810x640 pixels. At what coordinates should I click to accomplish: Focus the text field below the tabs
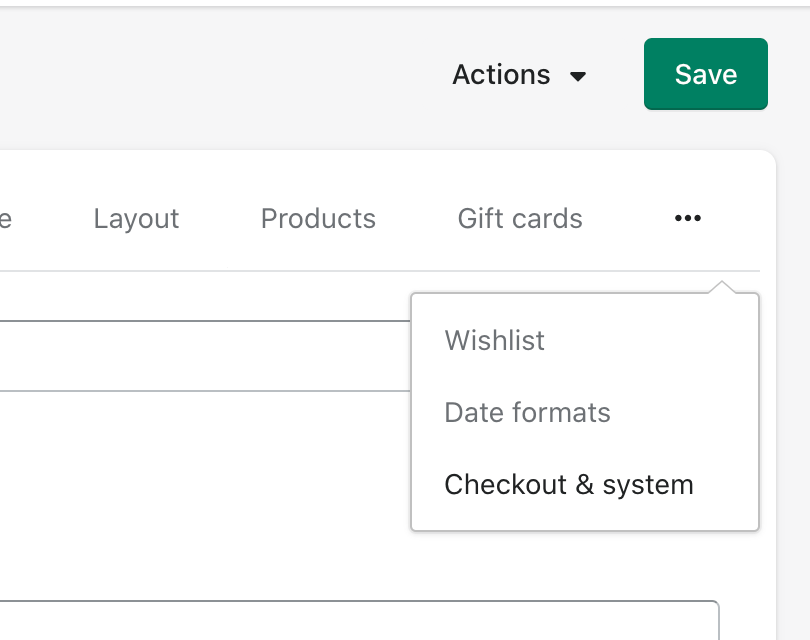(x=200, y=356)
